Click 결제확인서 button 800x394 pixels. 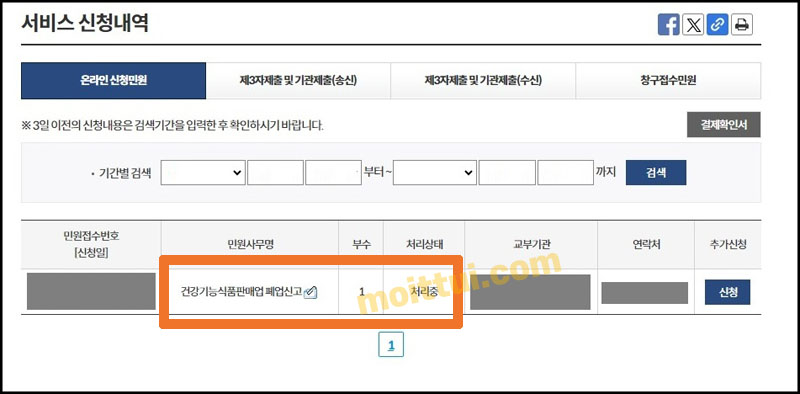(x=723, y=125)
